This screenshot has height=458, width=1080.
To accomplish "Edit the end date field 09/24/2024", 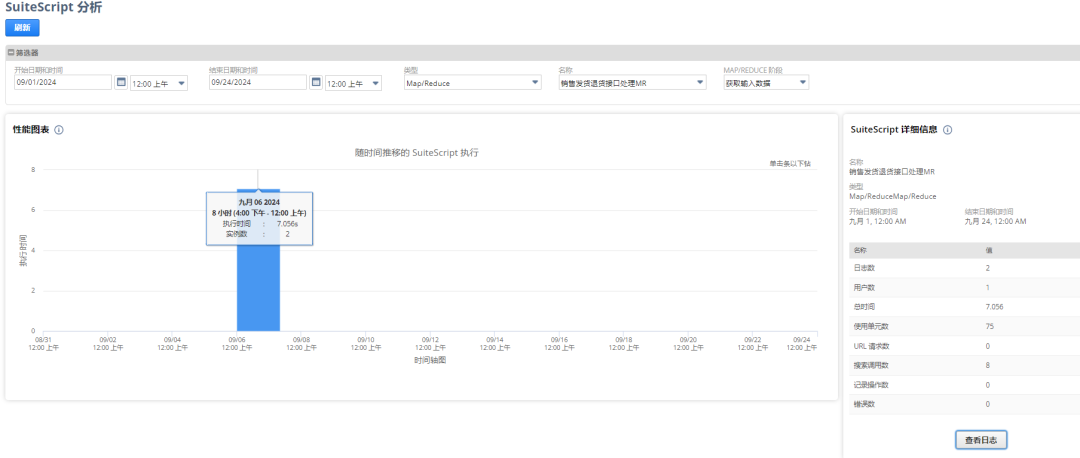I will pyautogui.click(x=258, y=82).
